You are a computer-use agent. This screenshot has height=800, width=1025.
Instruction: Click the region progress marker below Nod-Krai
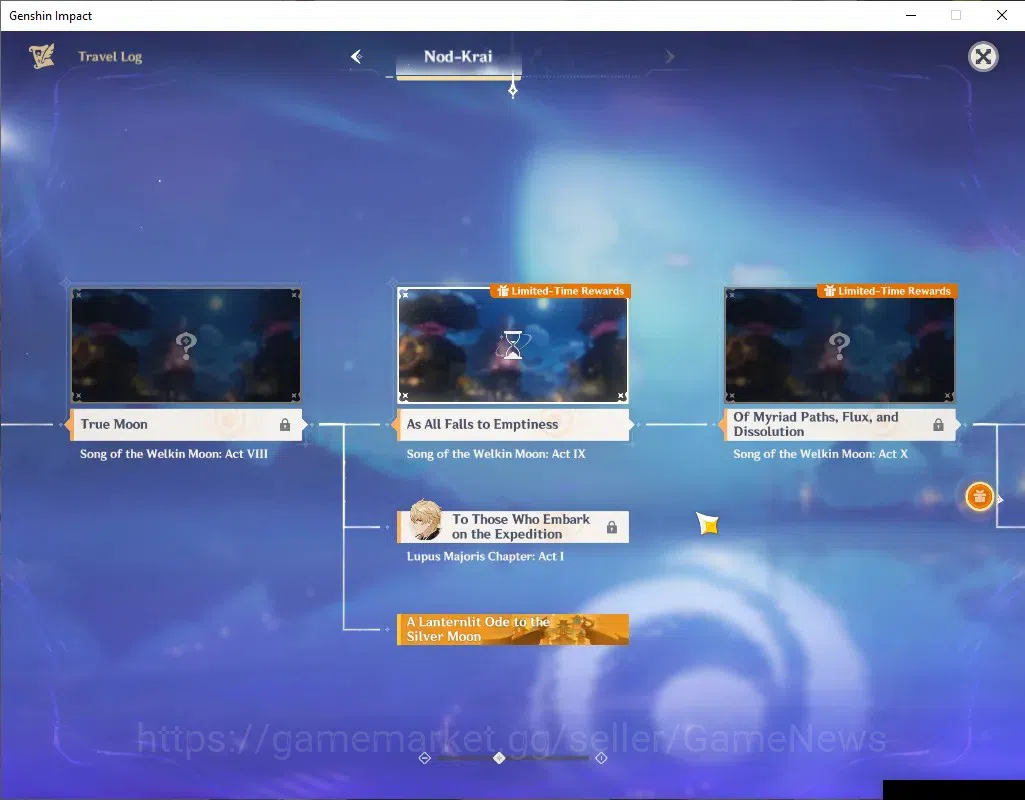(x=513, y=90)
